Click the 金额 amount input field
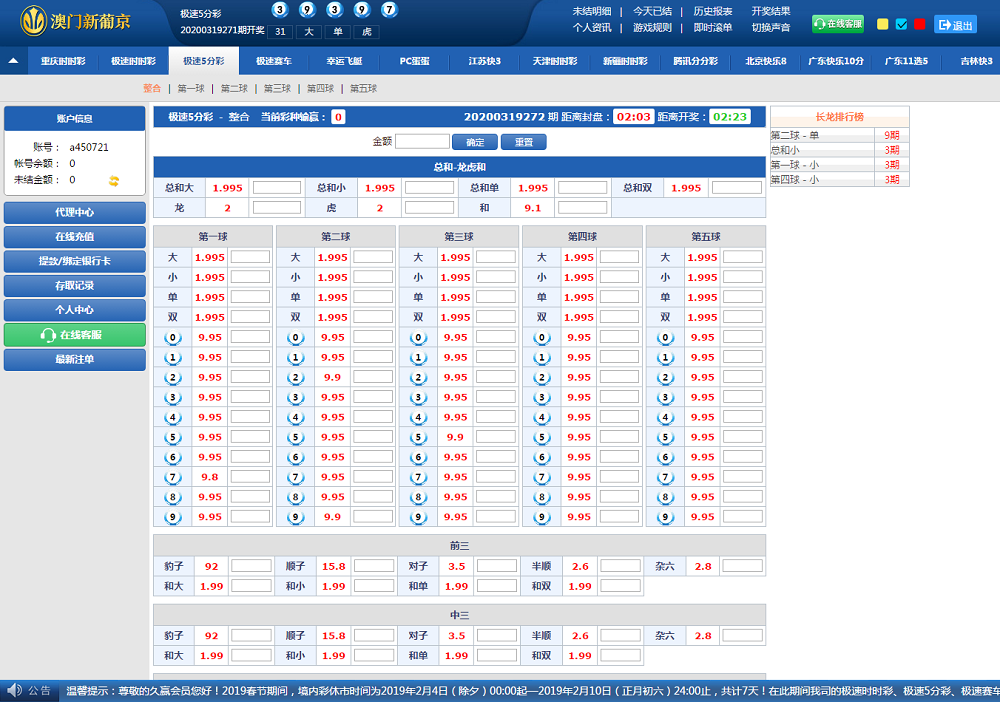The height and width of the screenshot is (702, 1000). pyautogui.click(x=422, y=142)
